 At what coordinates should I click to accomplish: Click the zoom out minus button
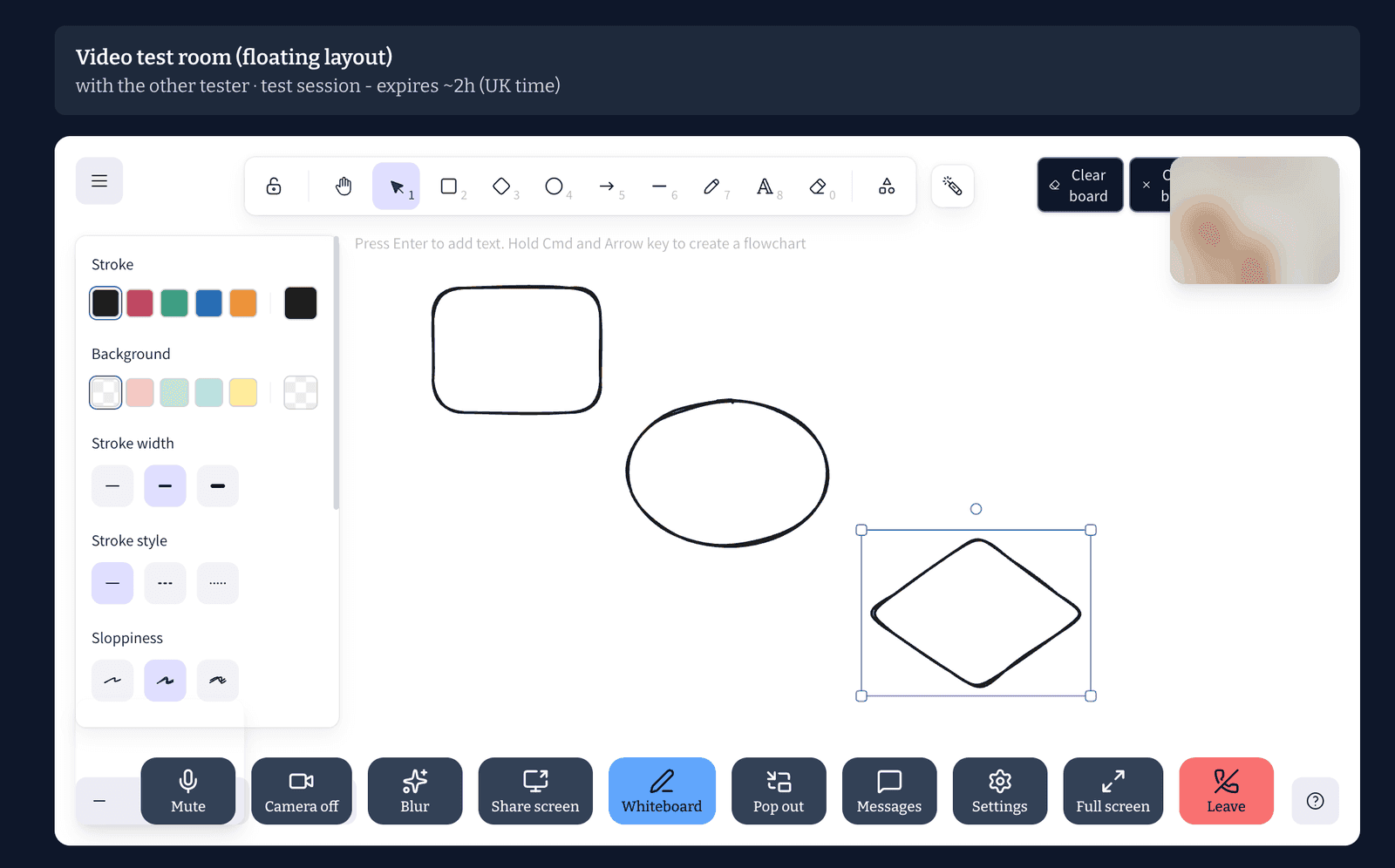[x=99, y=801]
